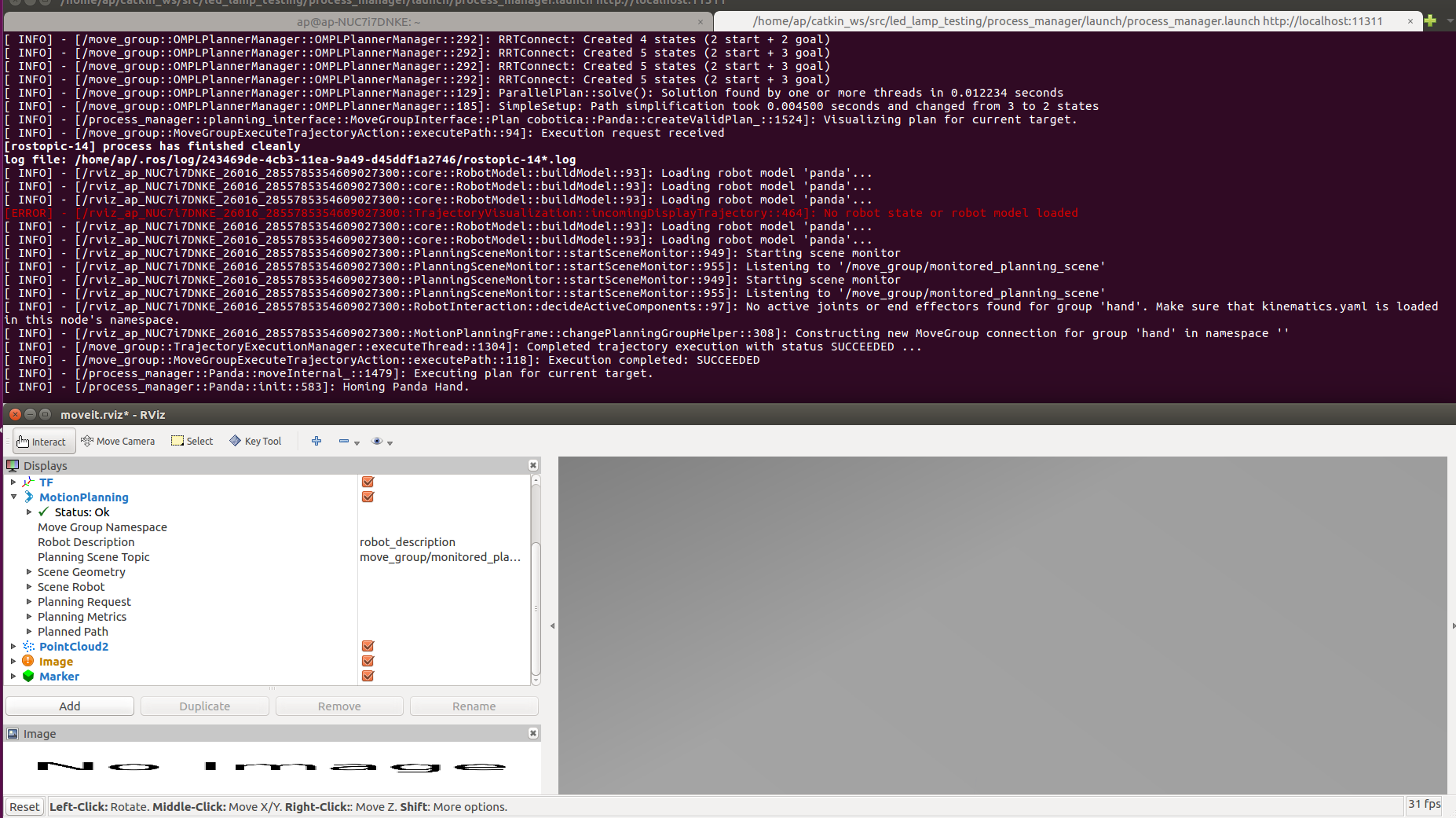1456x818 pixels.
Task: Expand Scene Robot properties
Action: tap(29, 587)
